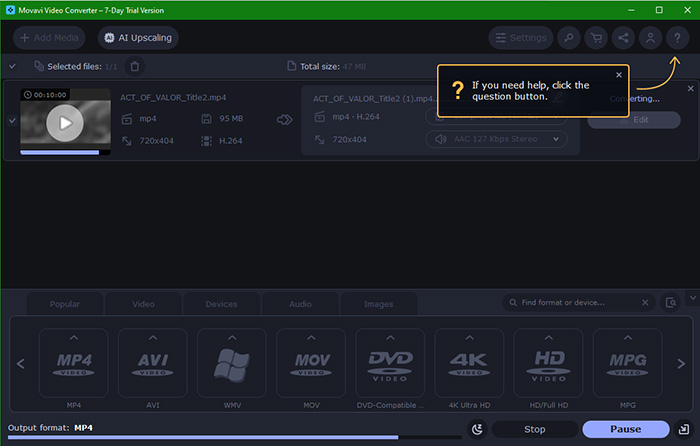Select the MOV video format
The image size is (700, 446).
point(311,363)
